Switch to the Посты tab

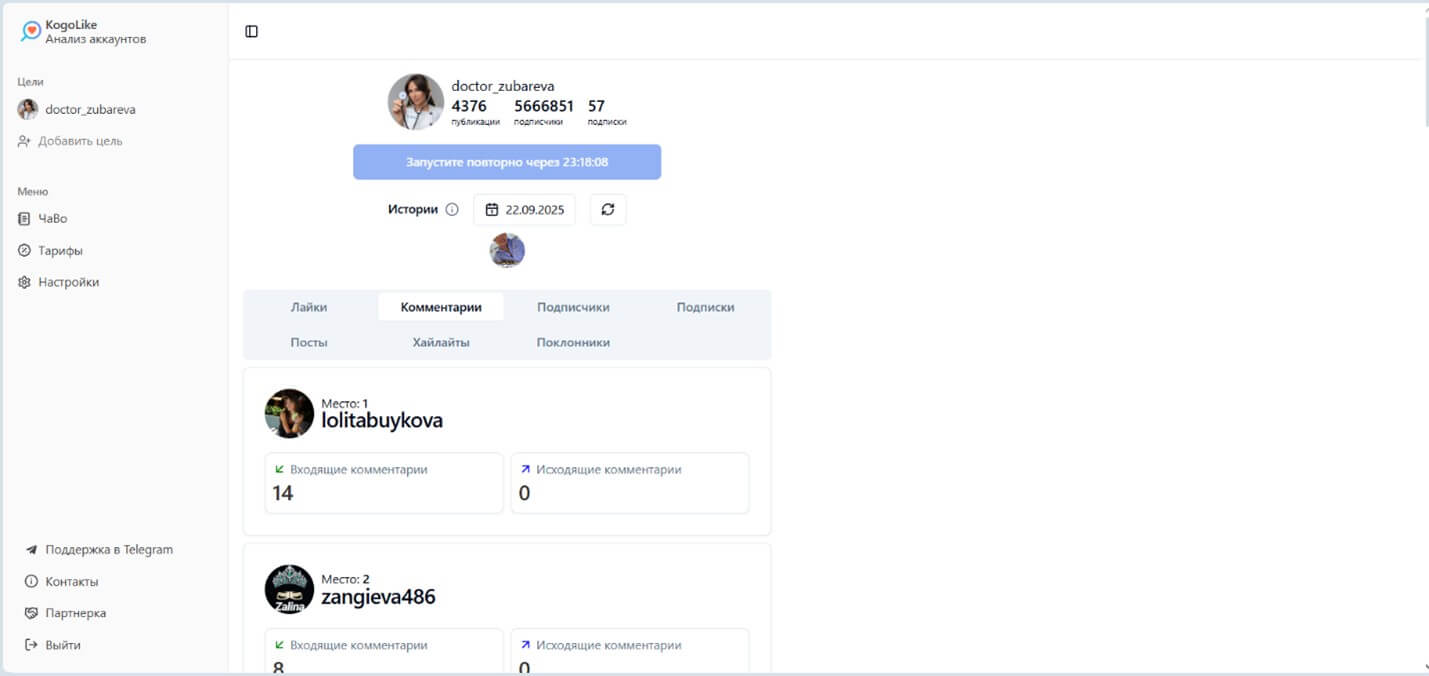pos(309,342)
